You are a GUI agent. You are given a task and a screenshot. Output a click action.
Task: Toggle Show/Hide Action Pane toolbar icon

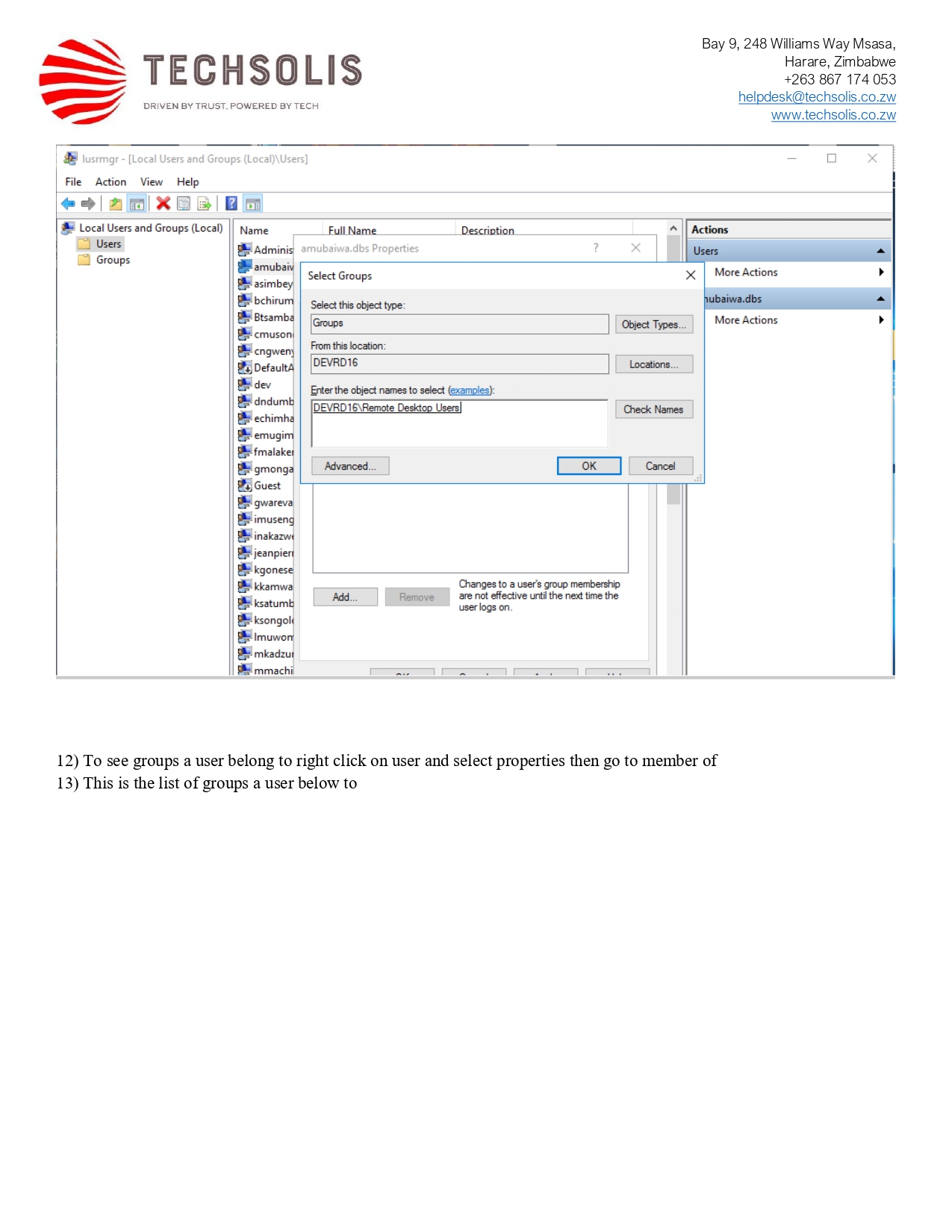pos(253,203)
